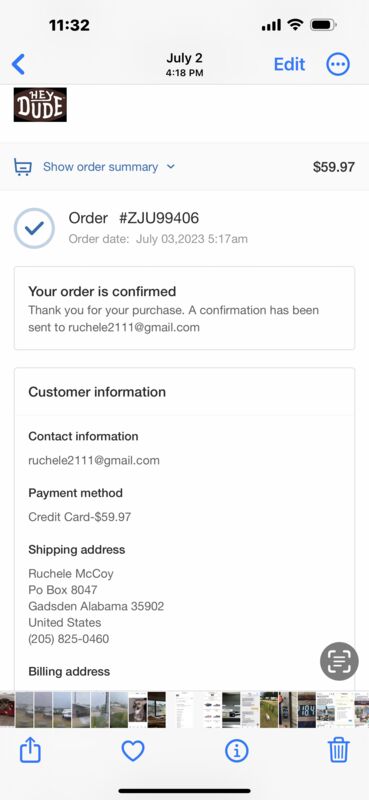Tap the shopping cart icon
Screen dimensions: 369x800
point(22,167)
